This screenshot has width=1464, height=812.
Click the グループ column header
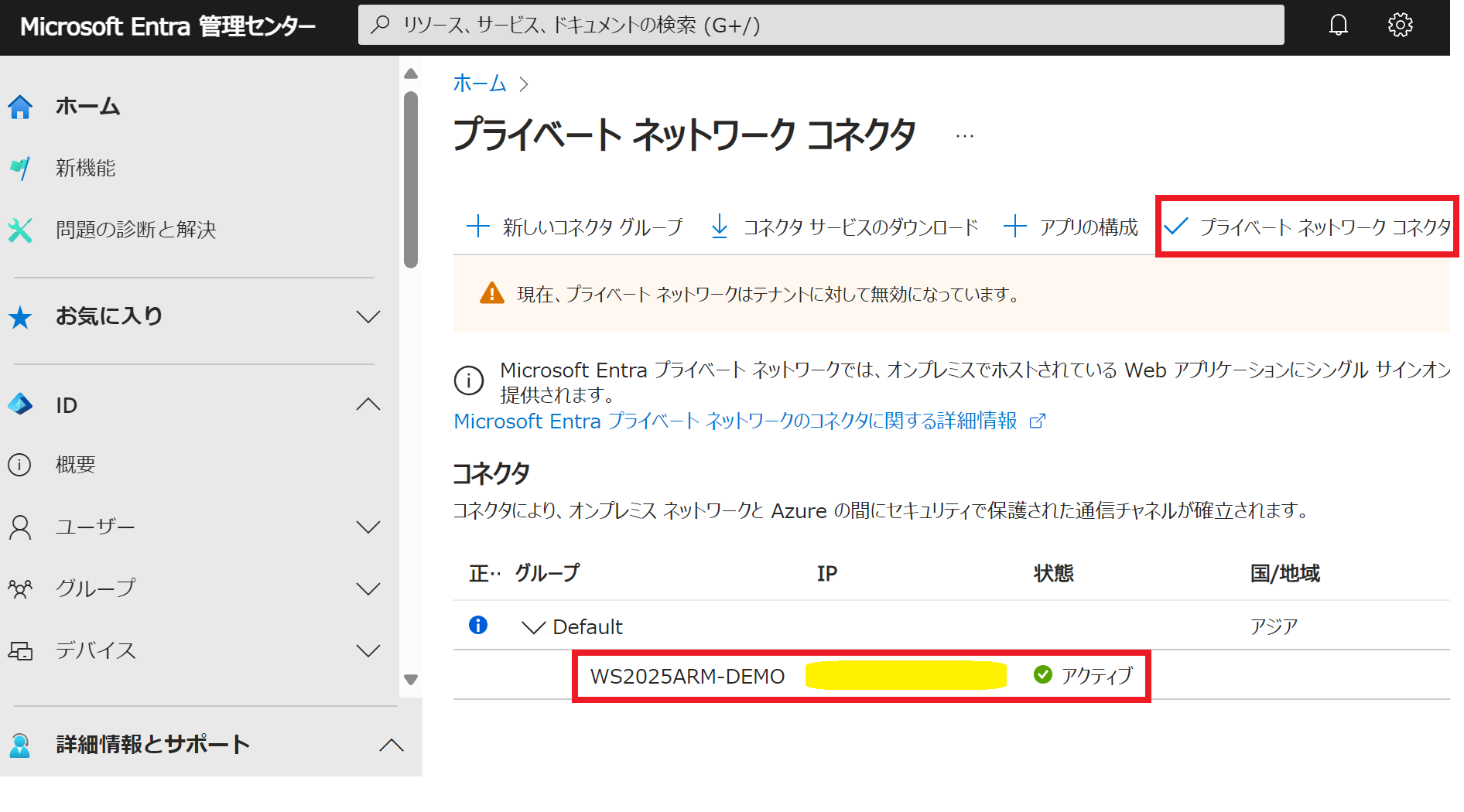[548, 573]
